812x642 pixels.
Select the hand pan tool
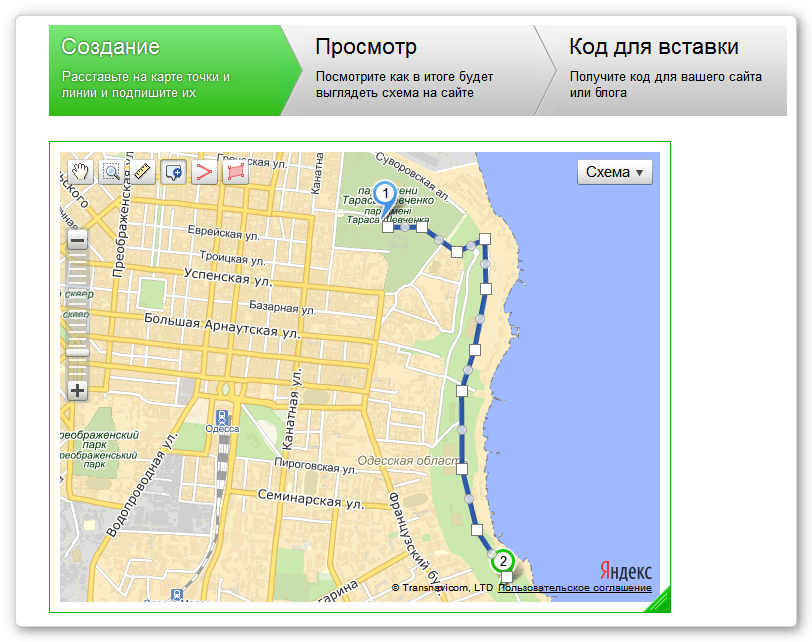[79, 172]
